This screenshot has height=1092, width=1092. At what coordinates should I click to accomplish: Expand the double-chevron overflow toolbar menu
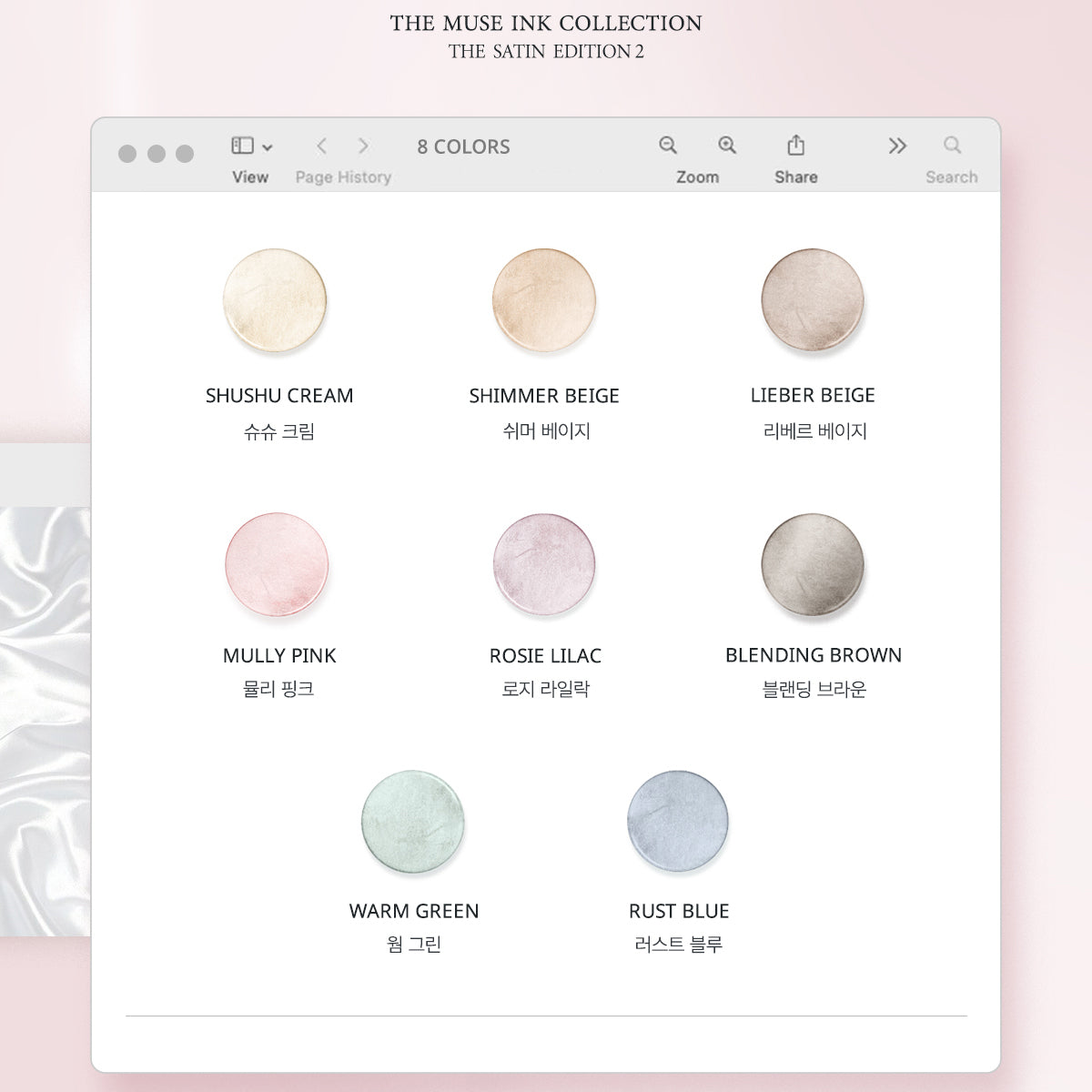pyautogui.click(x=897, y=146)
